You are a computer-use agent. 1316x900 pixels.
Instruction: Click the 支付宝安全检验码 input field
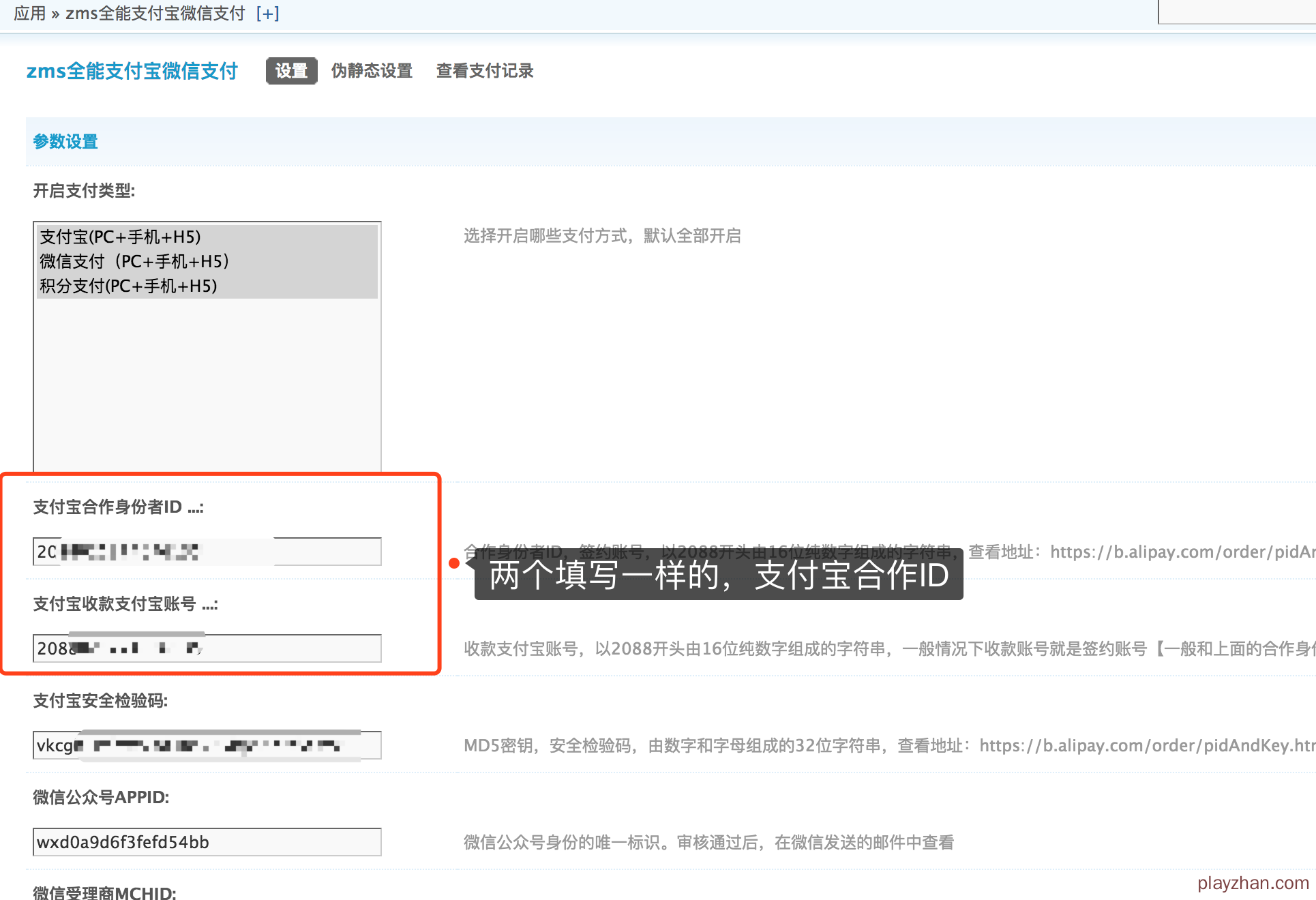pos(207,745)
